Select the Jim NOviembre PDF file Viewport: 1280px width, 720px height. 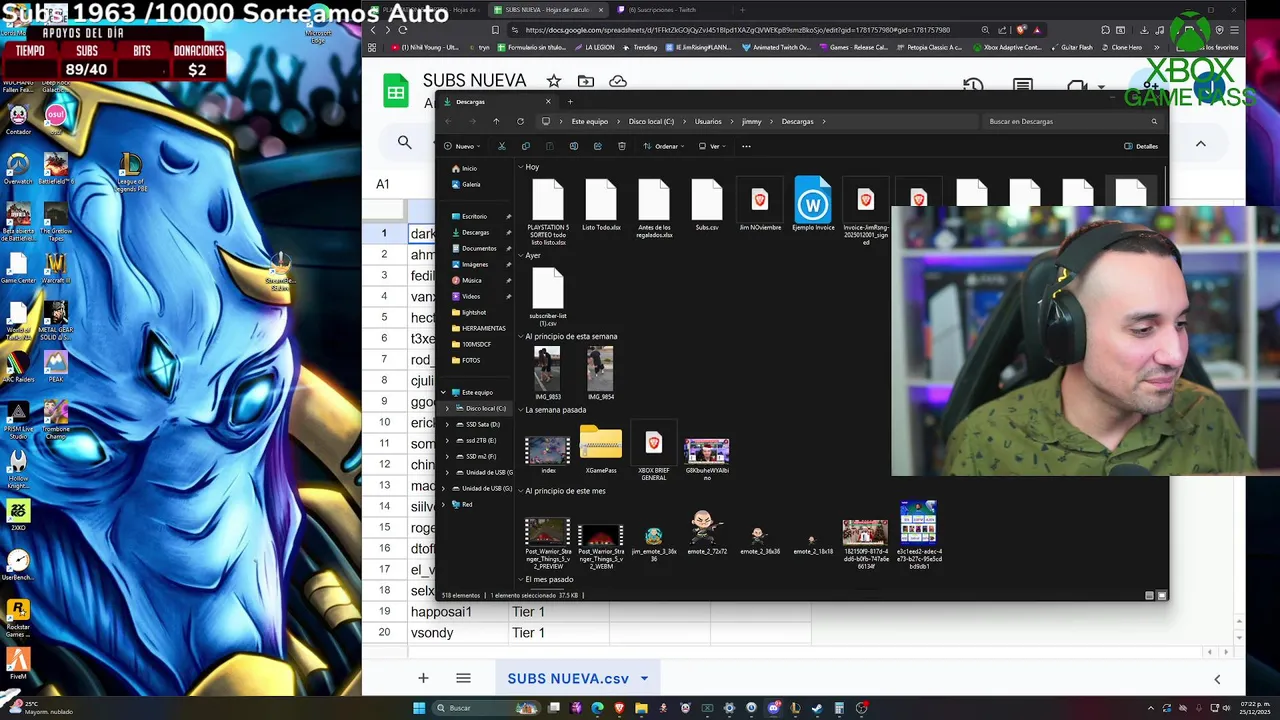760,205
